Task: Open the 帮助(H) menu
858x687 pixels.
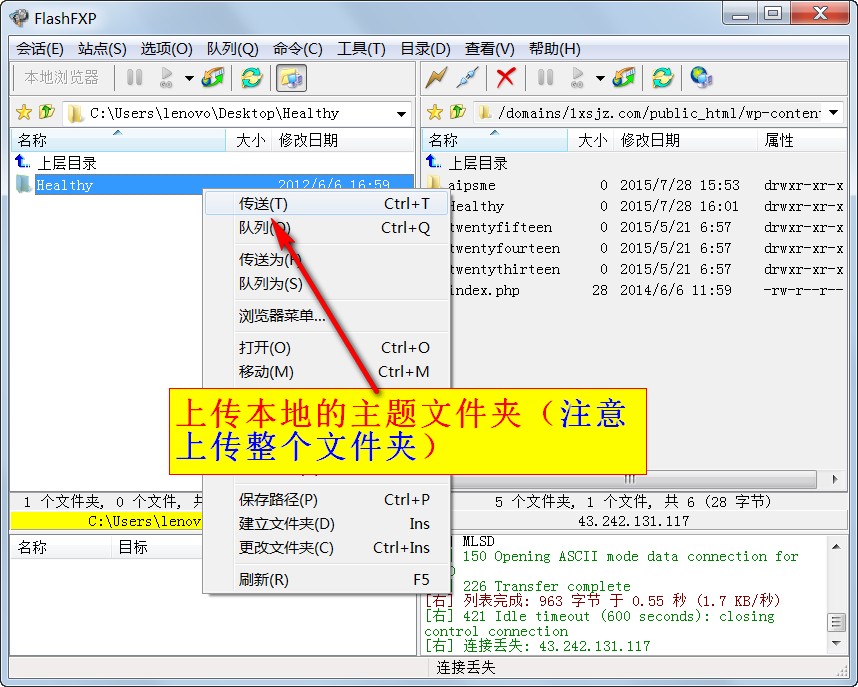Action: (554, 49)
